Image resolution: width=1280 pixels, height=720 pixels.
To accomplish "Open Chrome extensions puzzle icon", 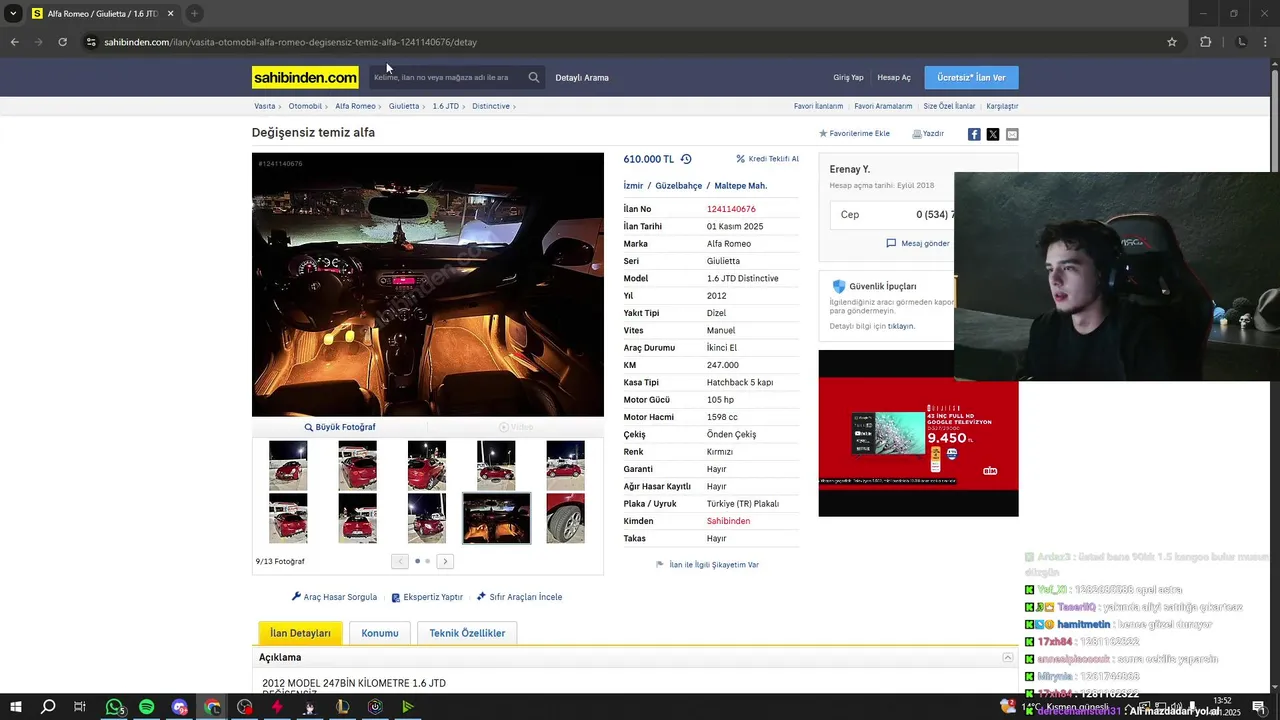I will (x=1205, y=42).
